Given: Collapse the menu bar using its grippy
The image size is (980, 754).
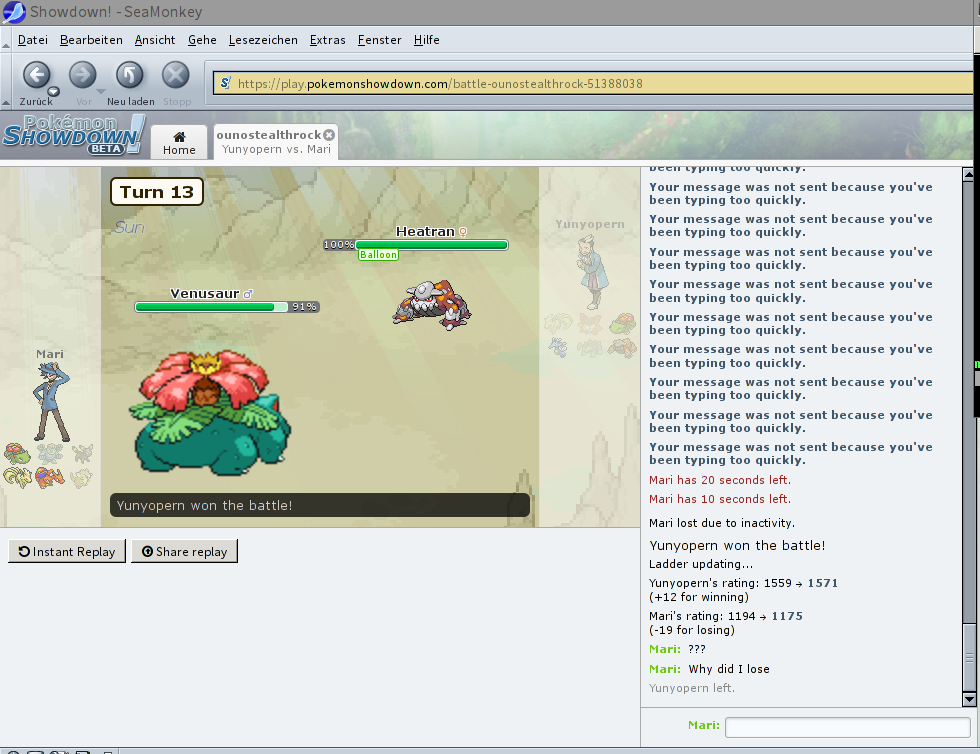Looking at the screenshot, I should 6,40.
